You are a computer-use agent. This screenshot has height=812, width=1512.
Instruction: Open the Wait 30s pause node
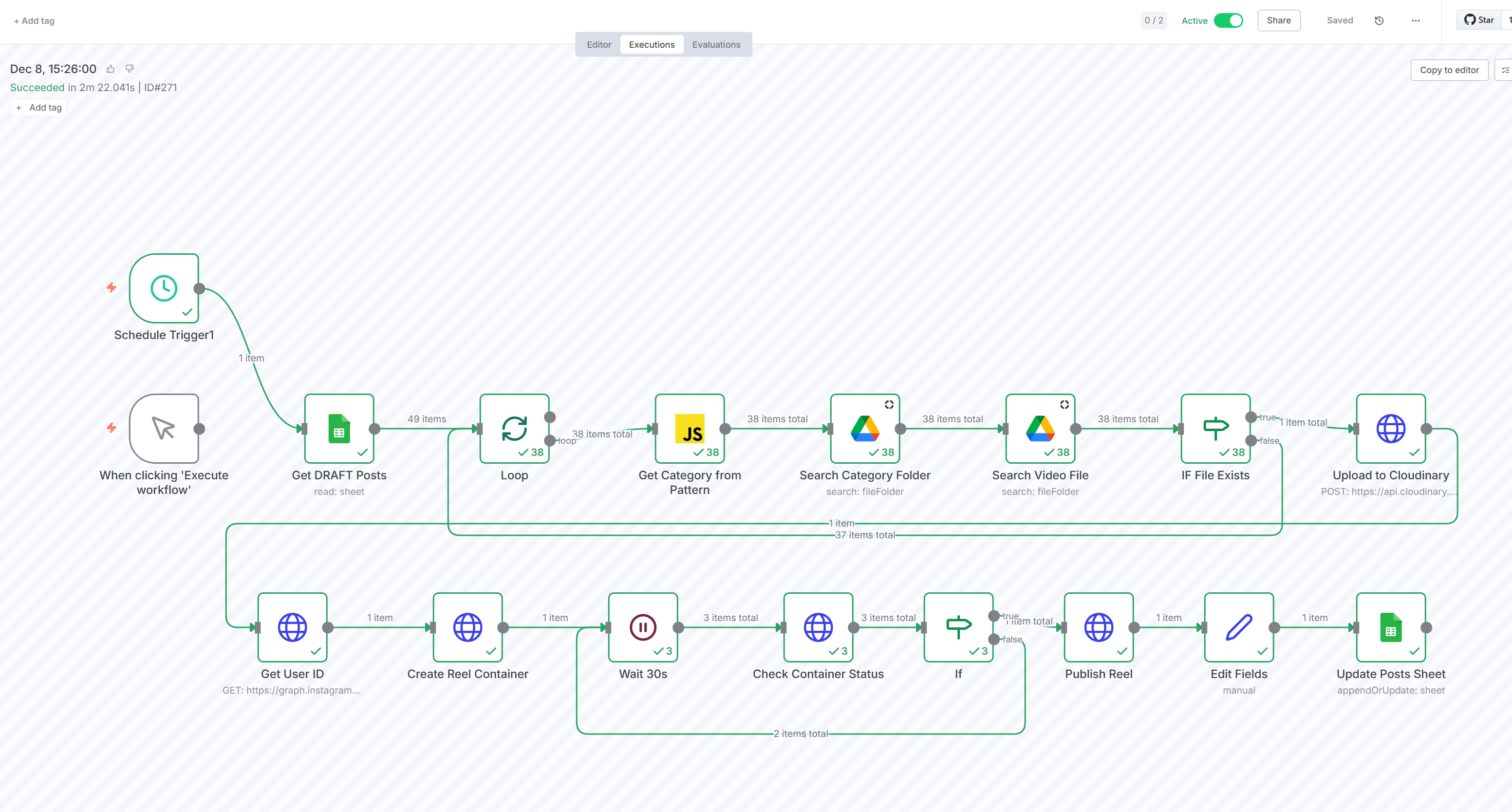(643, 627)
